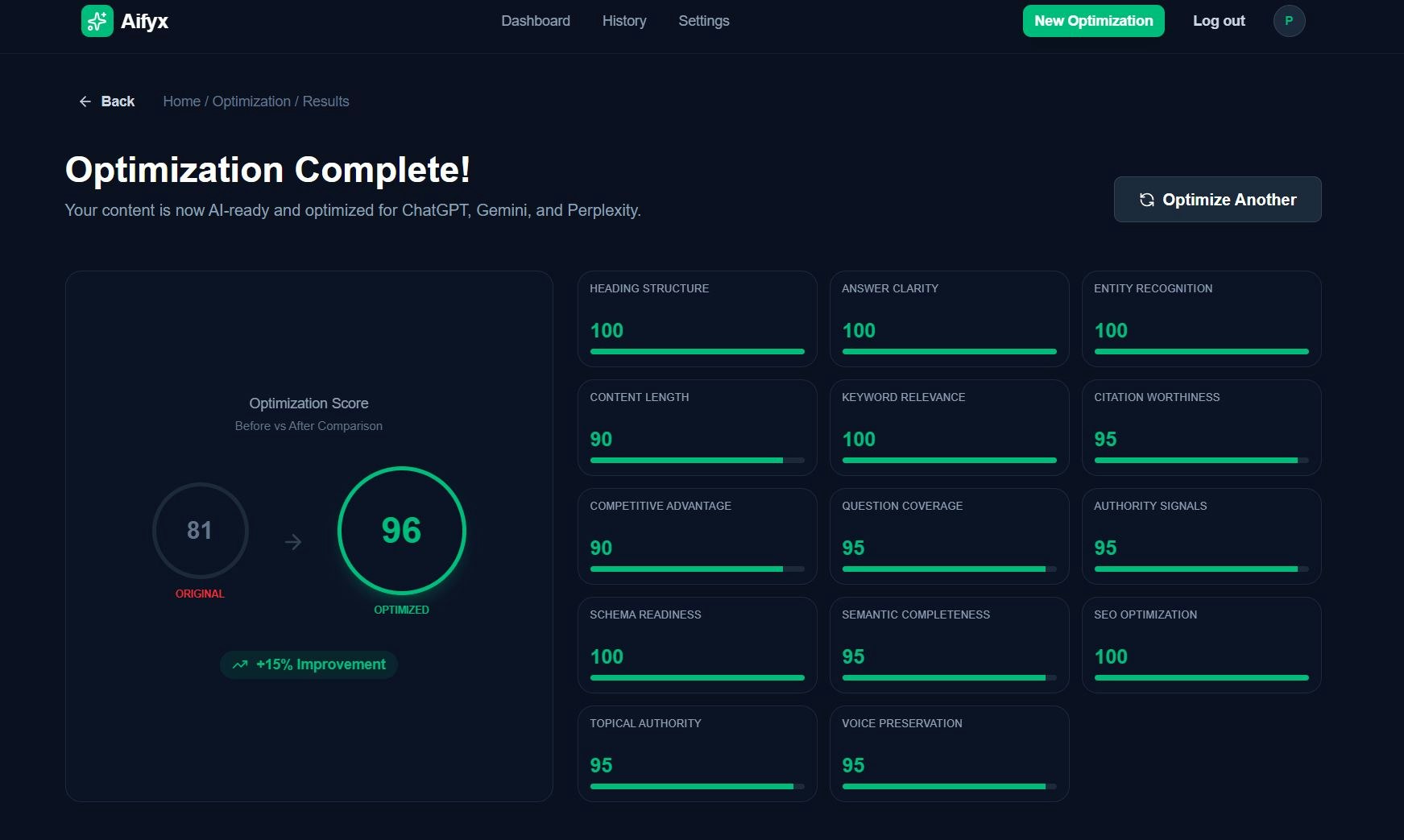Screen dimensions: 1404x840
Task: Click the SEO Optimization score 100
Action: [x=1111, y=657]
